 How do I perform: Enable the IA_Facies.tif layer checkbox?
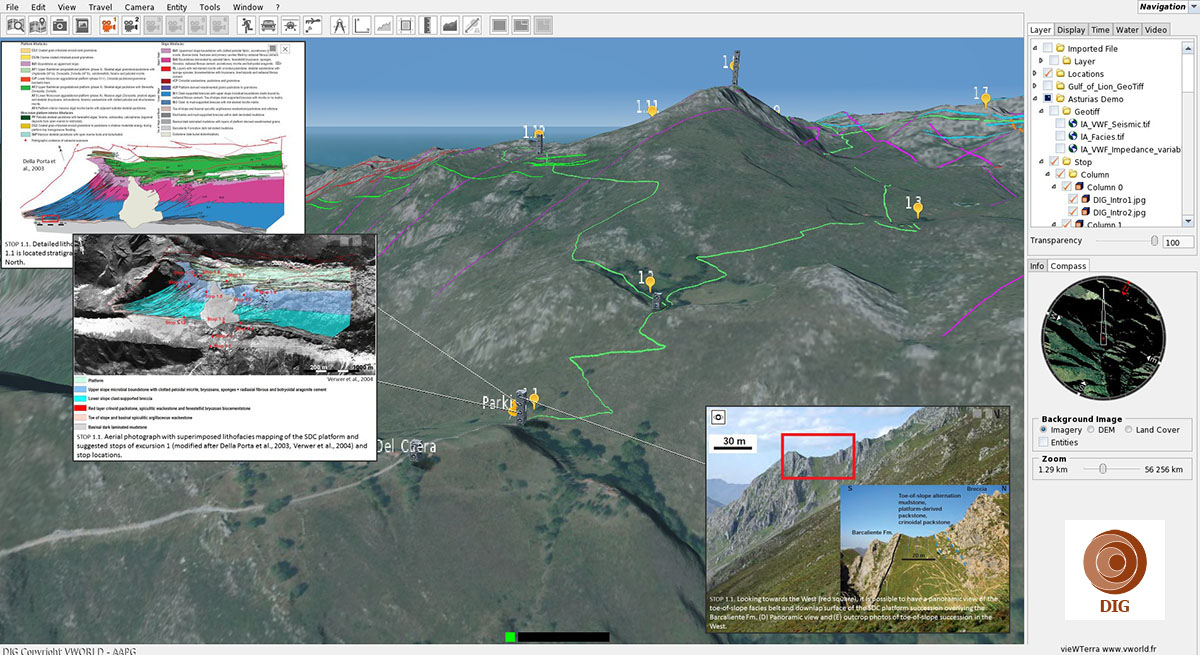point(1062,136)
